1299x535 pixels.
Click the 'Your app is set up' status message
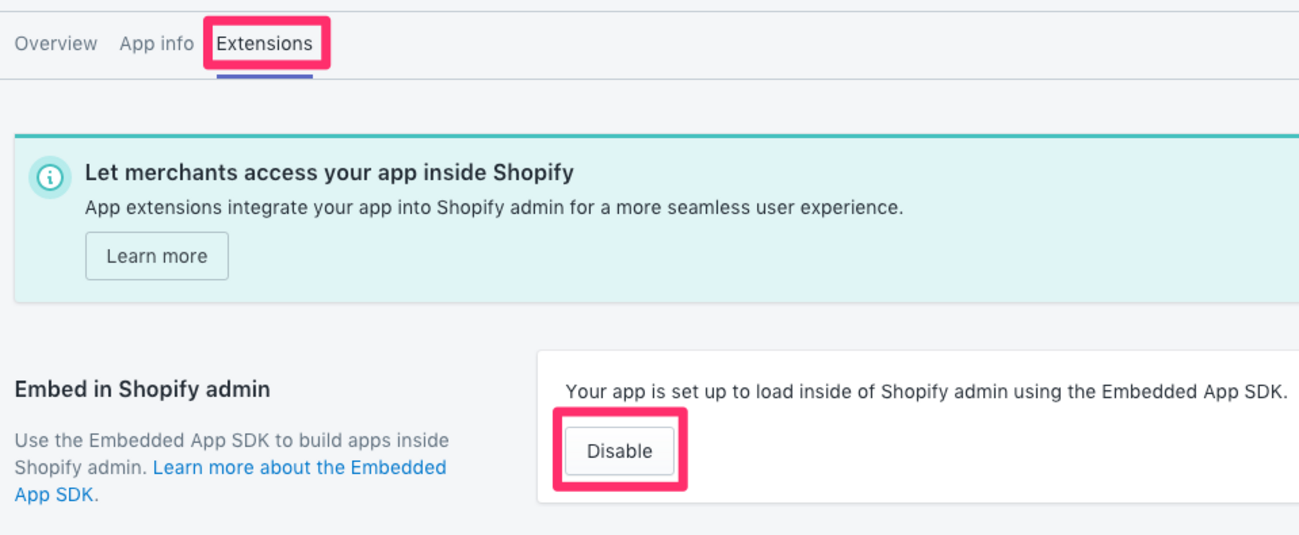click(926, 392)
